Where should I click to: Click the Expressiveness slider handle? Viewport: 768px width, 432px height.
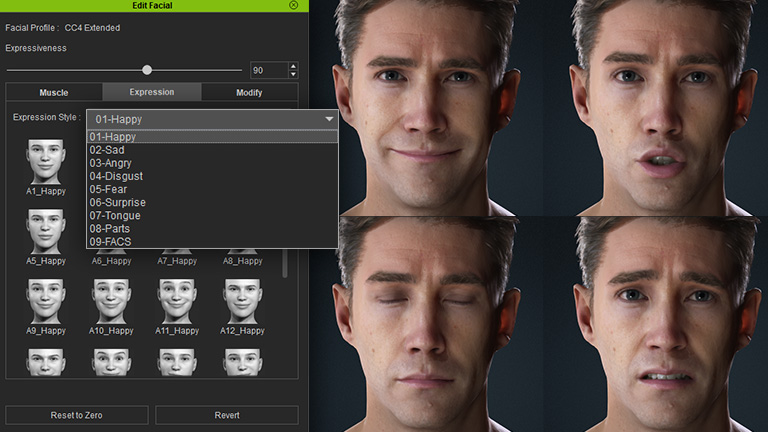tap(147, 70)
